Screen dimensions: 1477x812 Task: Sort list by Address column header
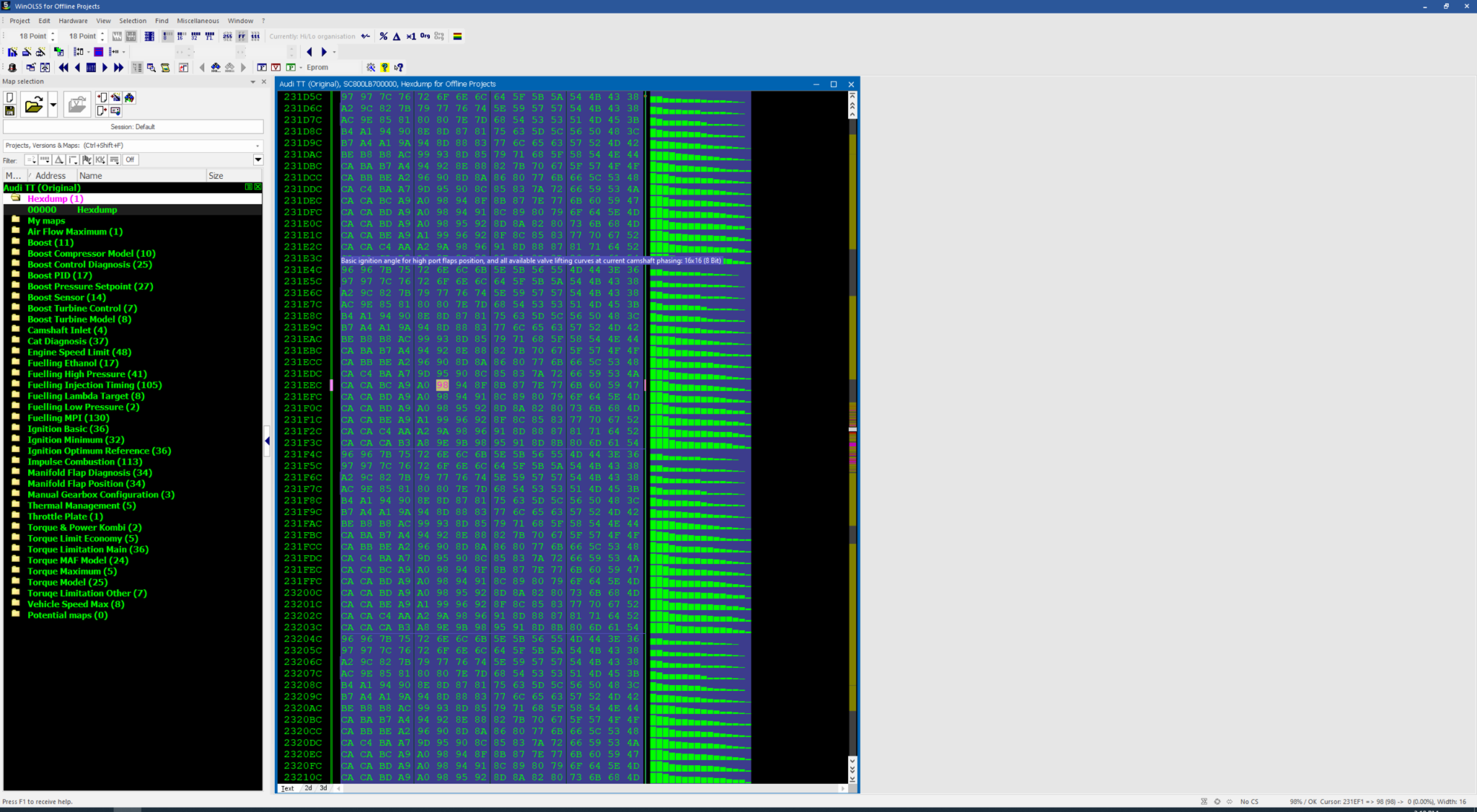click(x=53, y=175)
